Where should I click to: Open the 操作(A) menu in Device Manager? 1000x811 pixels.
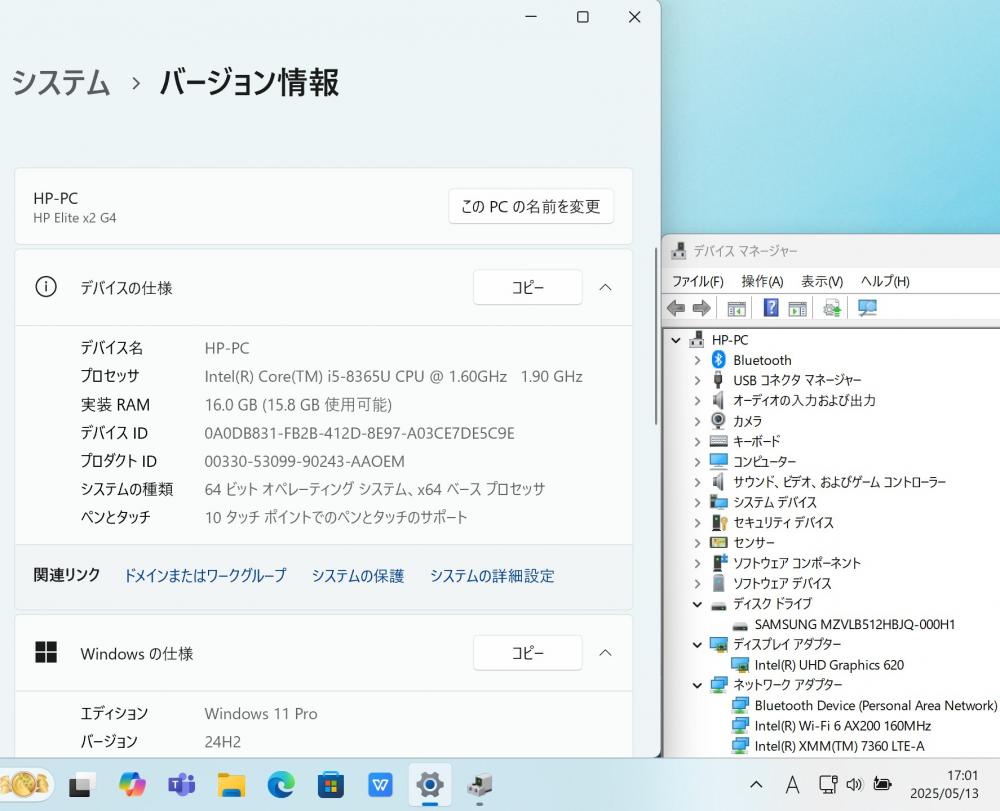point(762,281)
